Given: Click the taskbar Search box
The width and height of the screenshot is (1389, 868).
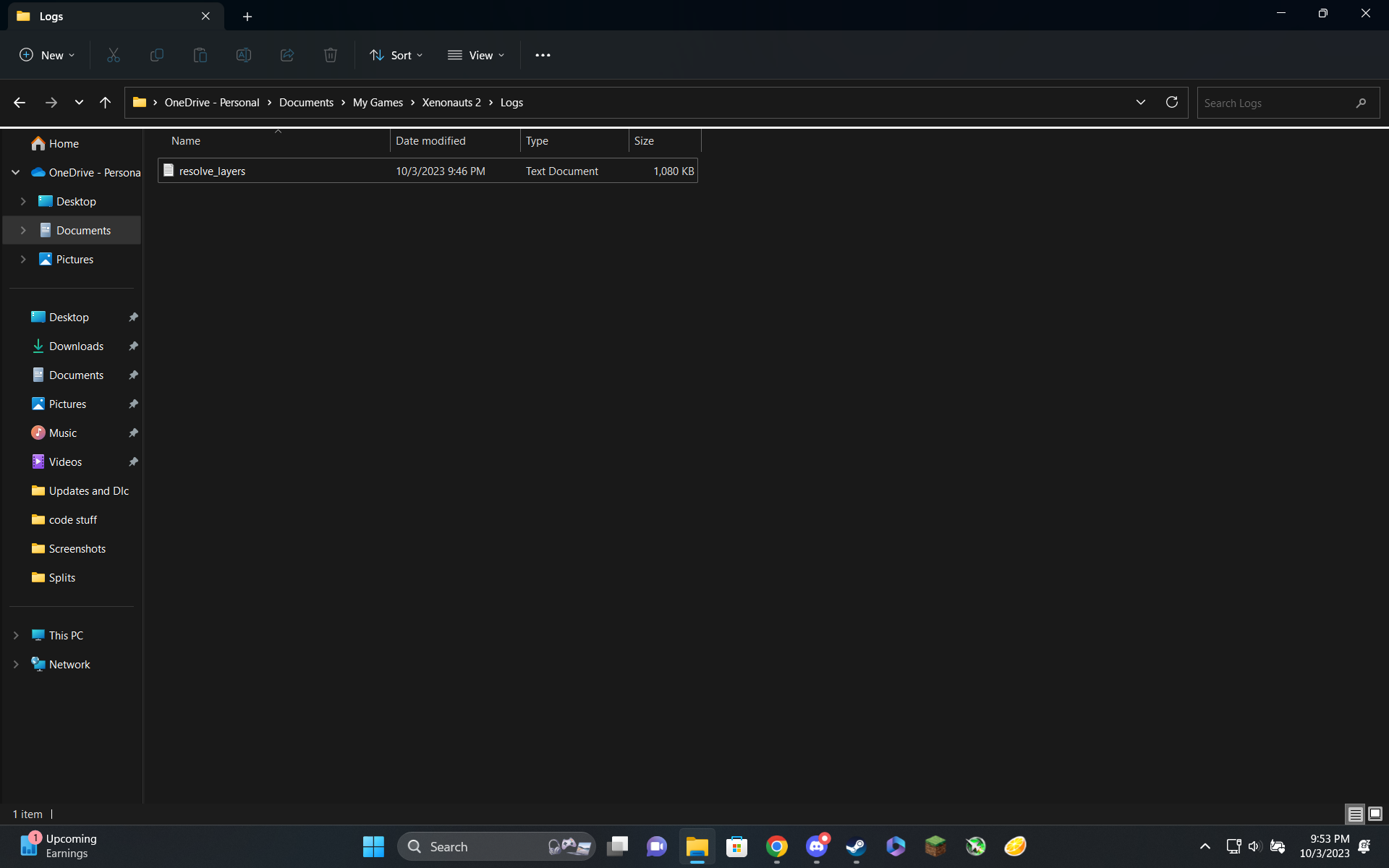Looking at the screenshot, I should coord(496,846).
